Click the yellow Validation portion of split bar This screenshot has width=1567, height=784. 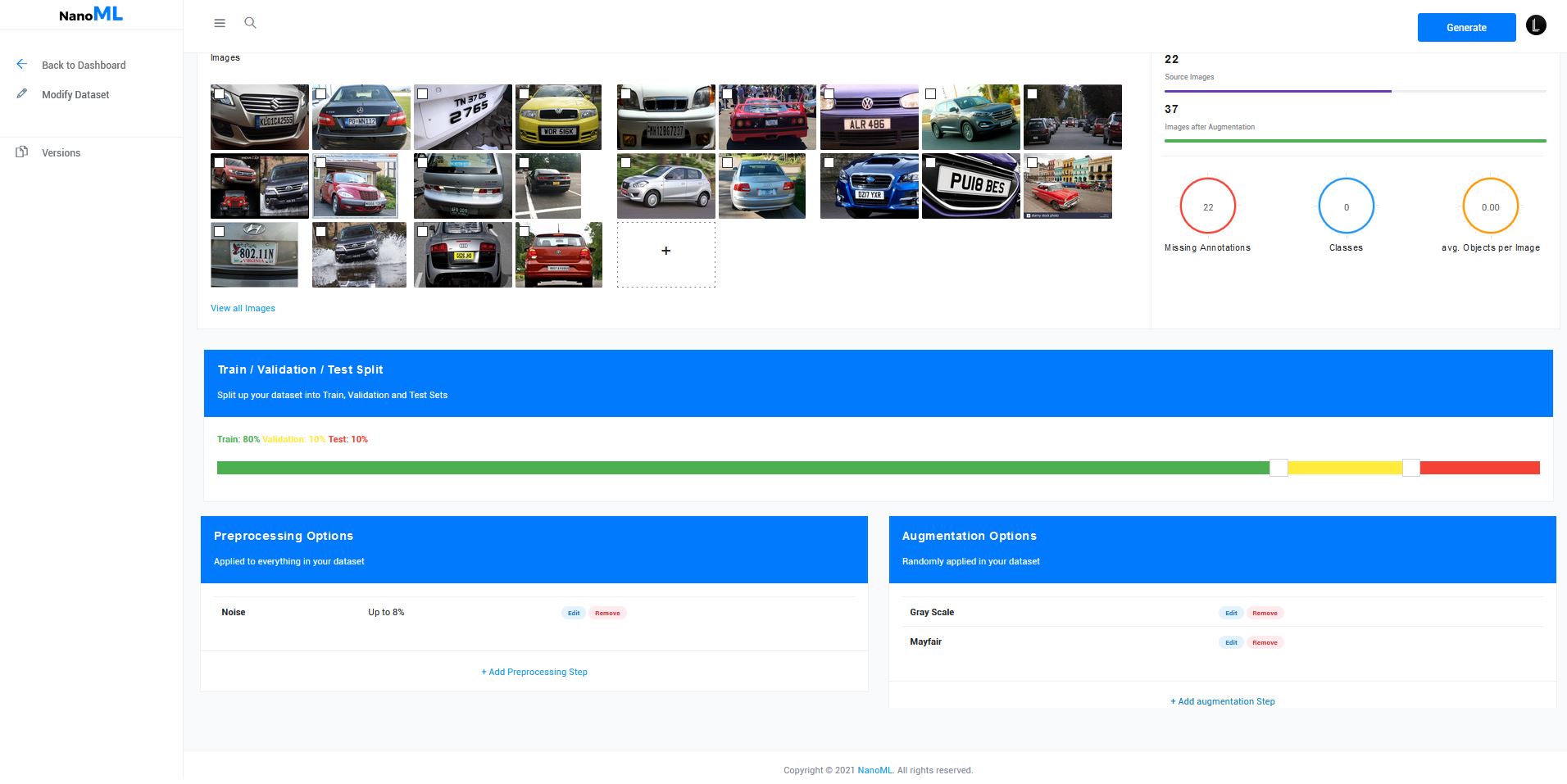[x=1344, y=468]
